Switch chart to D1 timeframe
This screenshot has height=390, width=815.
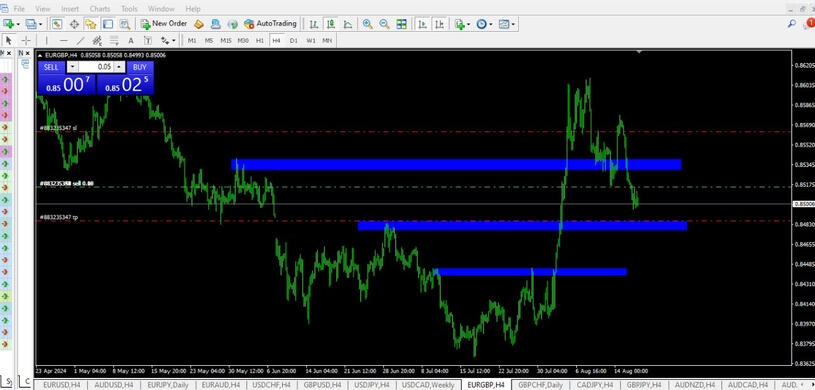[293, 40]
